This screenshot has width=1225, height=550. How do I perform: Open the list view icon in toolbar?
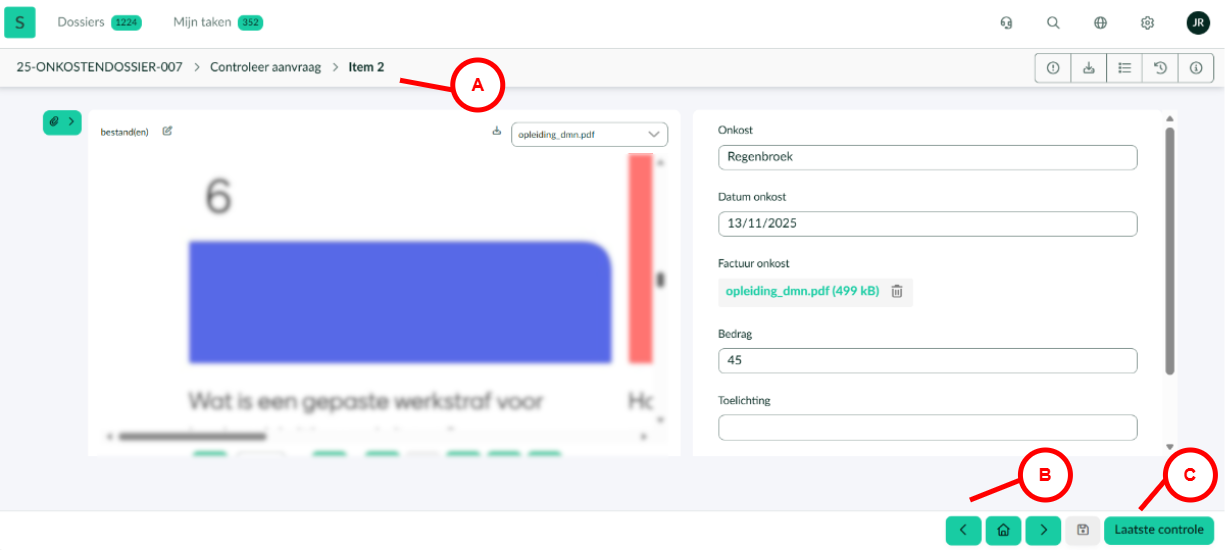click(1124, 68)
